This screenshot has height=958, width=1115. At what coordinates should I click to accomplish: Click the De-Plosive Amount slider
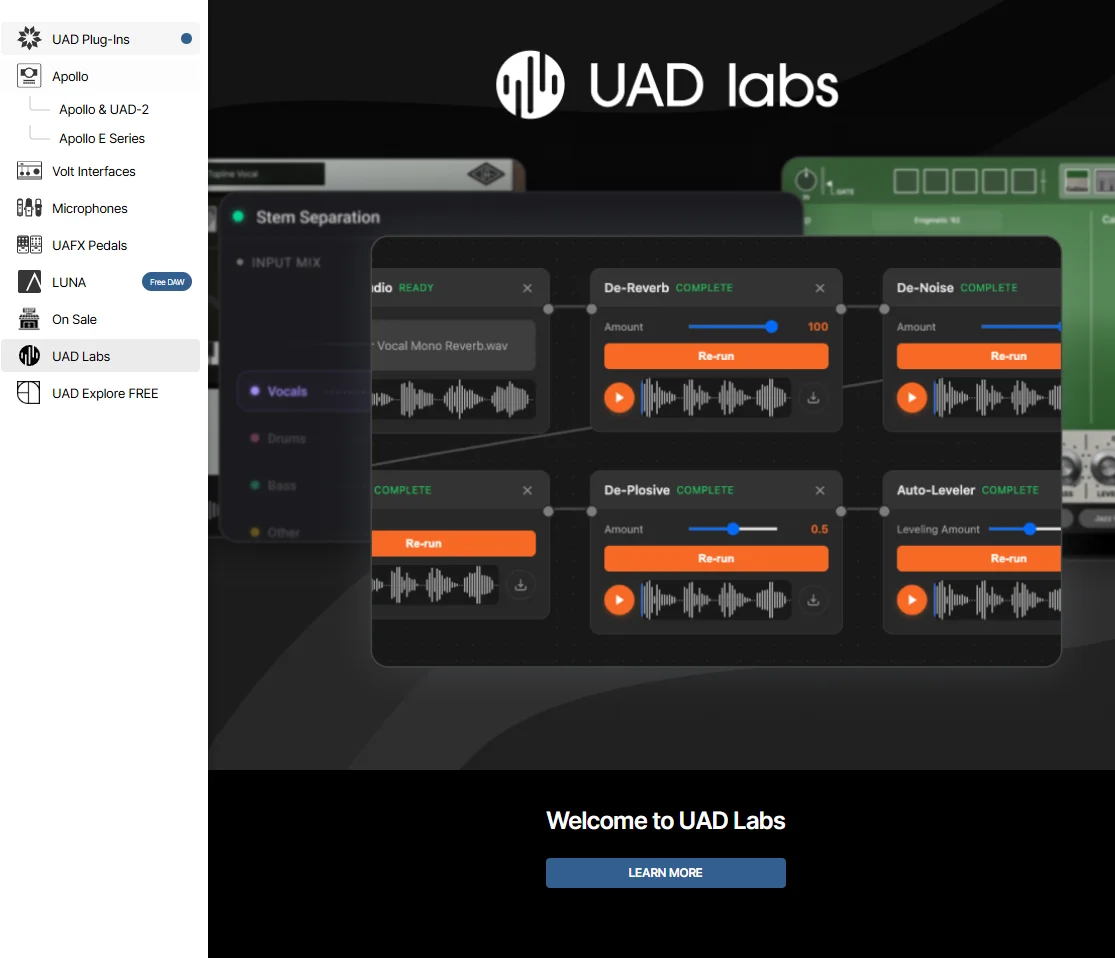pos(732,529)
